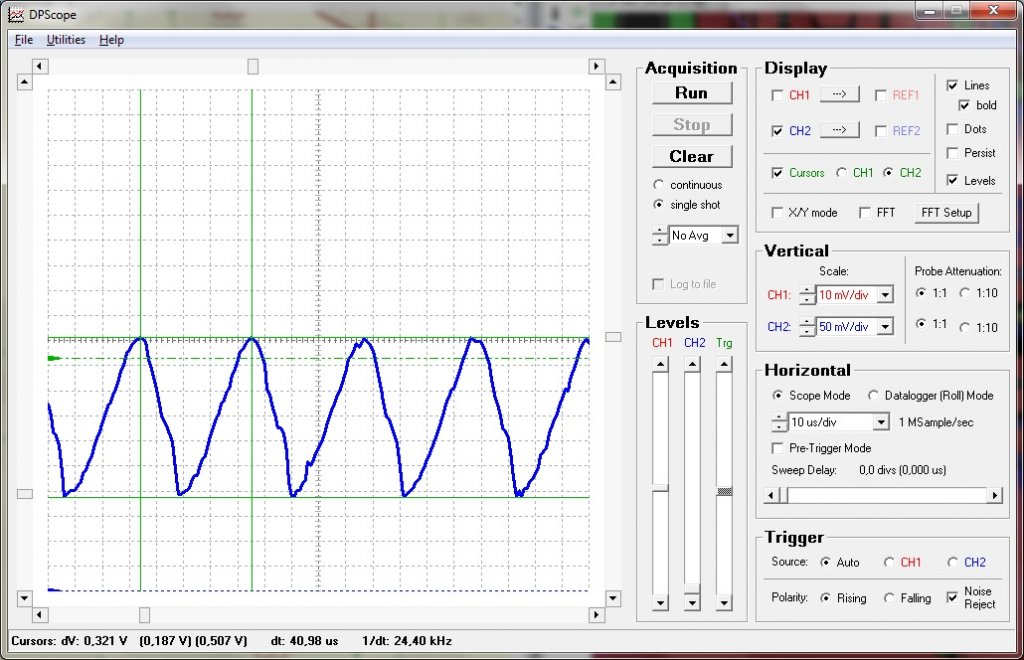Enable the FFT checkbox

[x=865, y=212]
